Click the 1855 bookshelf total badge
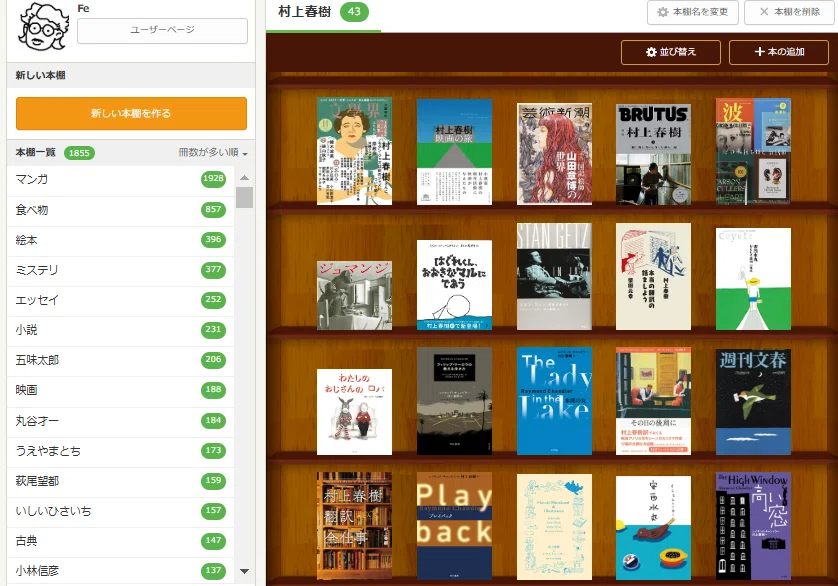Viewport: 838px width, 586px height. (x=79, y=153)
